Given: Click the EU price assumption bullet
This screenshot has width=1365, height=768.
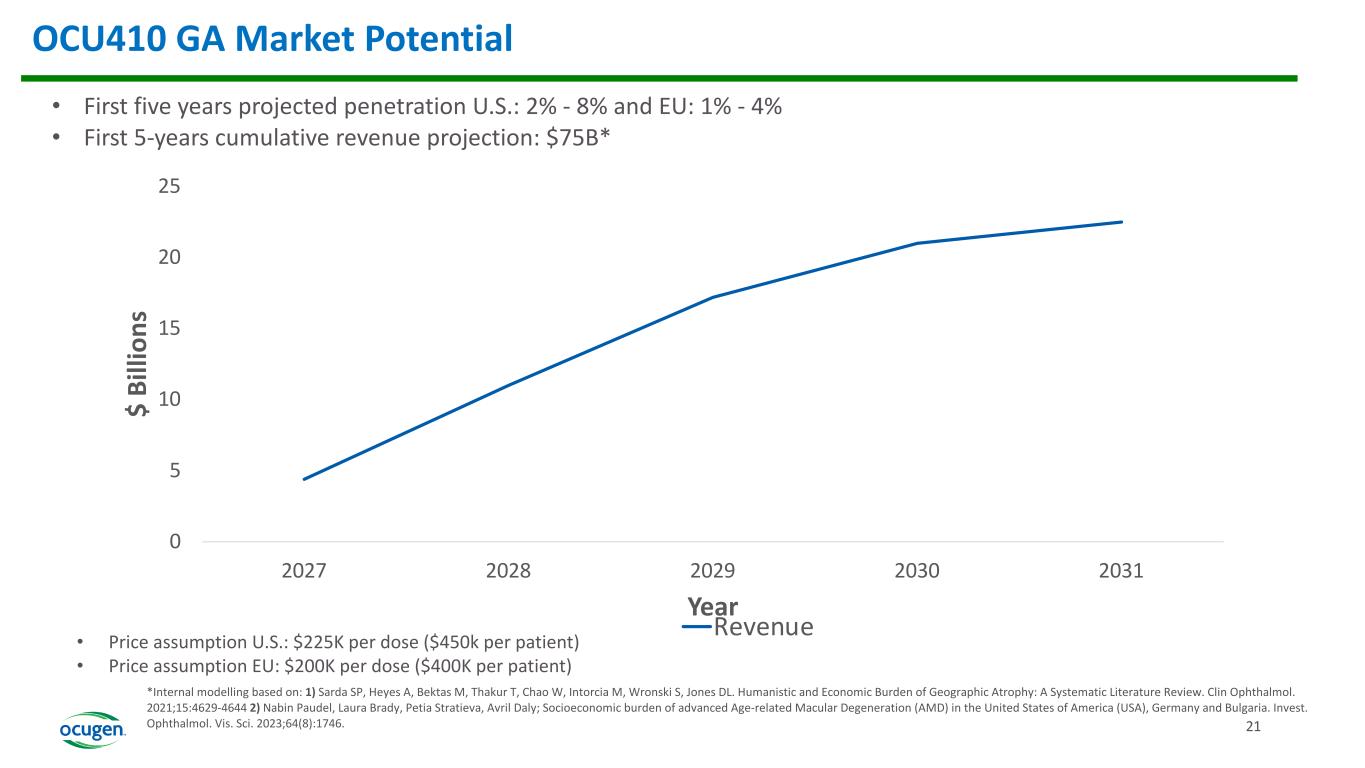Looking at the screenshot, I should [x=340, y=665].
